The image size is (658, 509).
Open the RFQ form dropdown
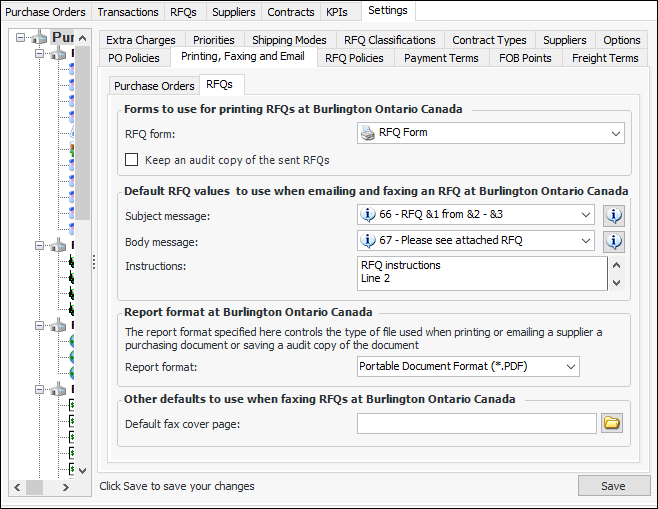tap(615, 133)
